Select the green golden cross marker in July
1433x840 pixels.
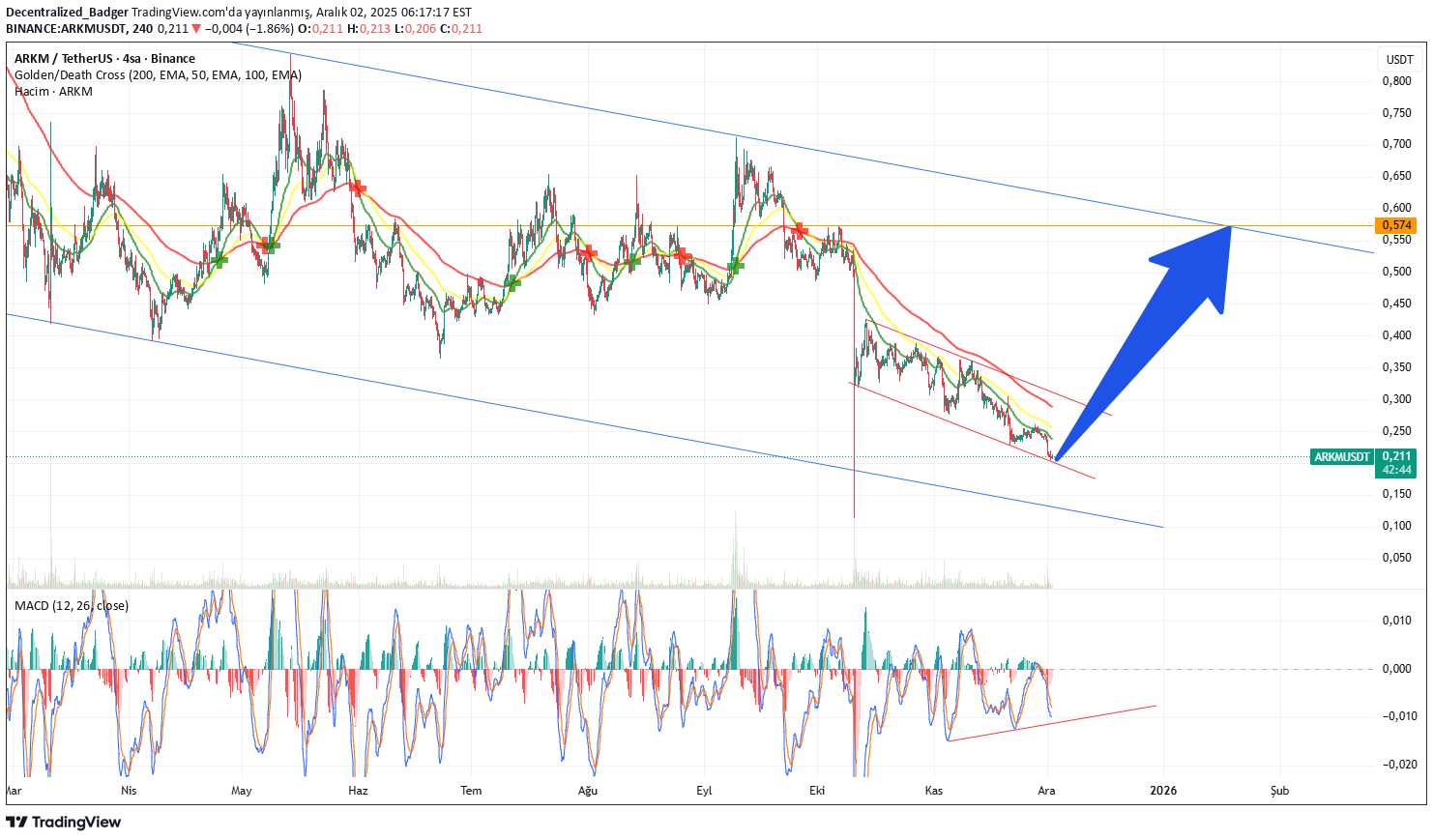point(512,282)
